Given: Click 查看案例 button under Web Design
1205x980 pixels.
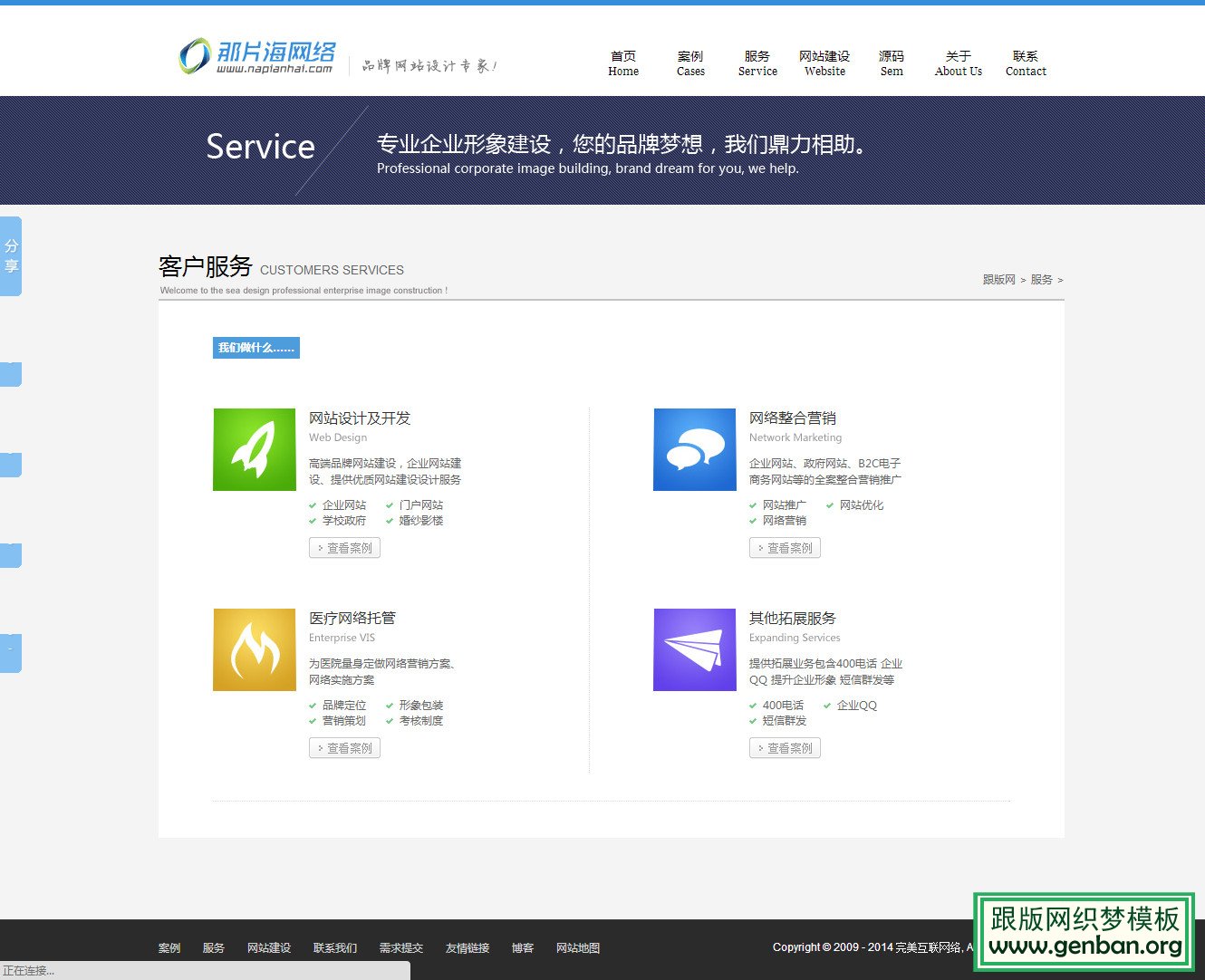Looking at the screenshot, I should (344, 548).
